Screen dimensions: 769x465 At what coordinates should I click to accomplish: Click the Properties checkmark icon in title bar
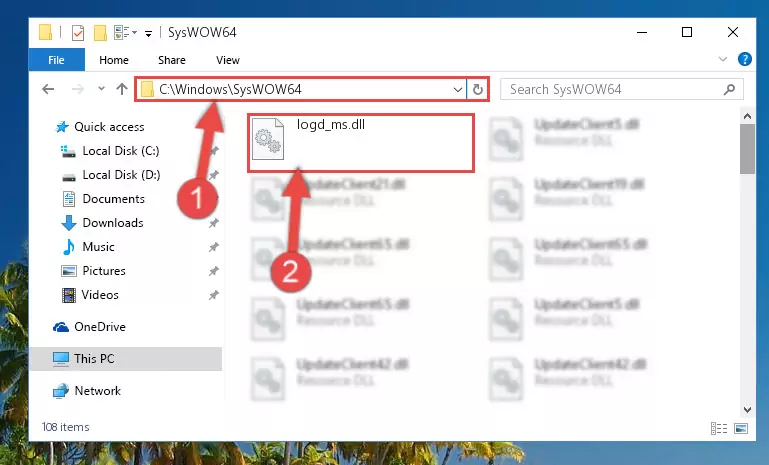tap(77, 33)
